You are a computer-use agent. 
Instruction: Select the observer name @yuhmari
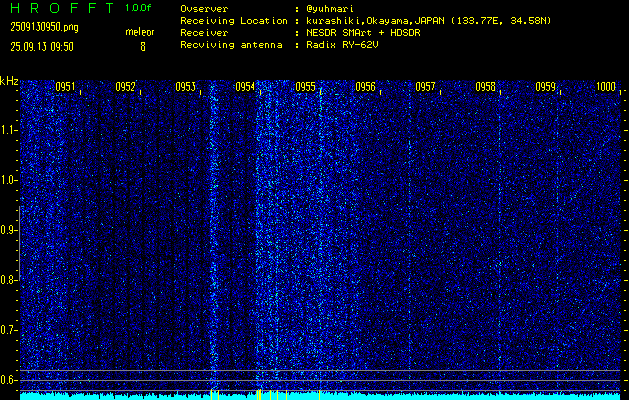330,9
